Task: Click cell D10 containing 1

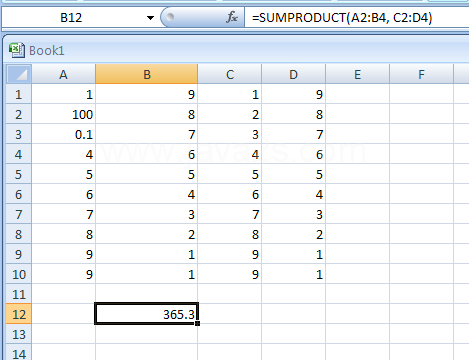Action: tap(293, 274)
